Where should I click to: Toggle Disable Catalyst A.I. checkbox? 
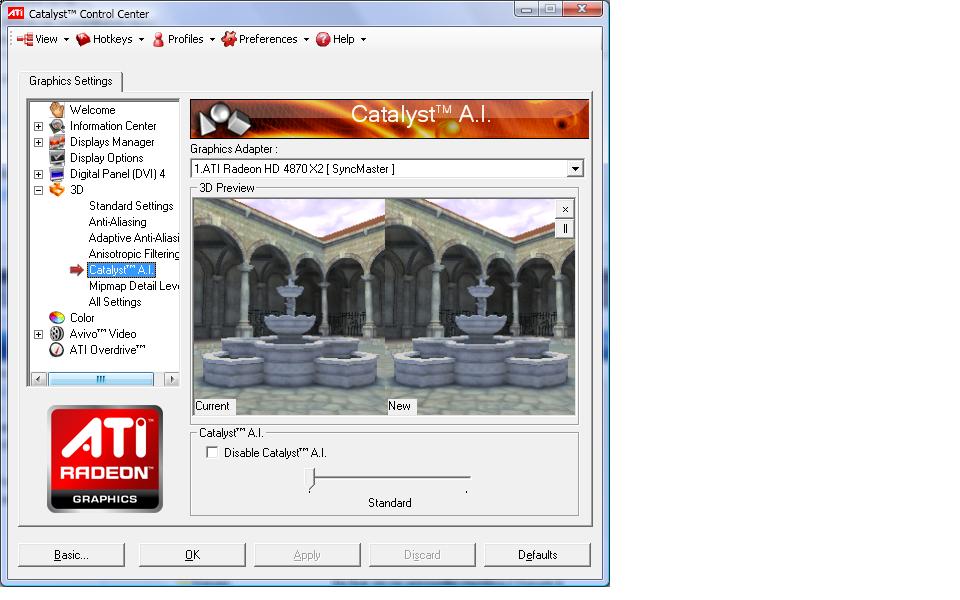[212, 452]
